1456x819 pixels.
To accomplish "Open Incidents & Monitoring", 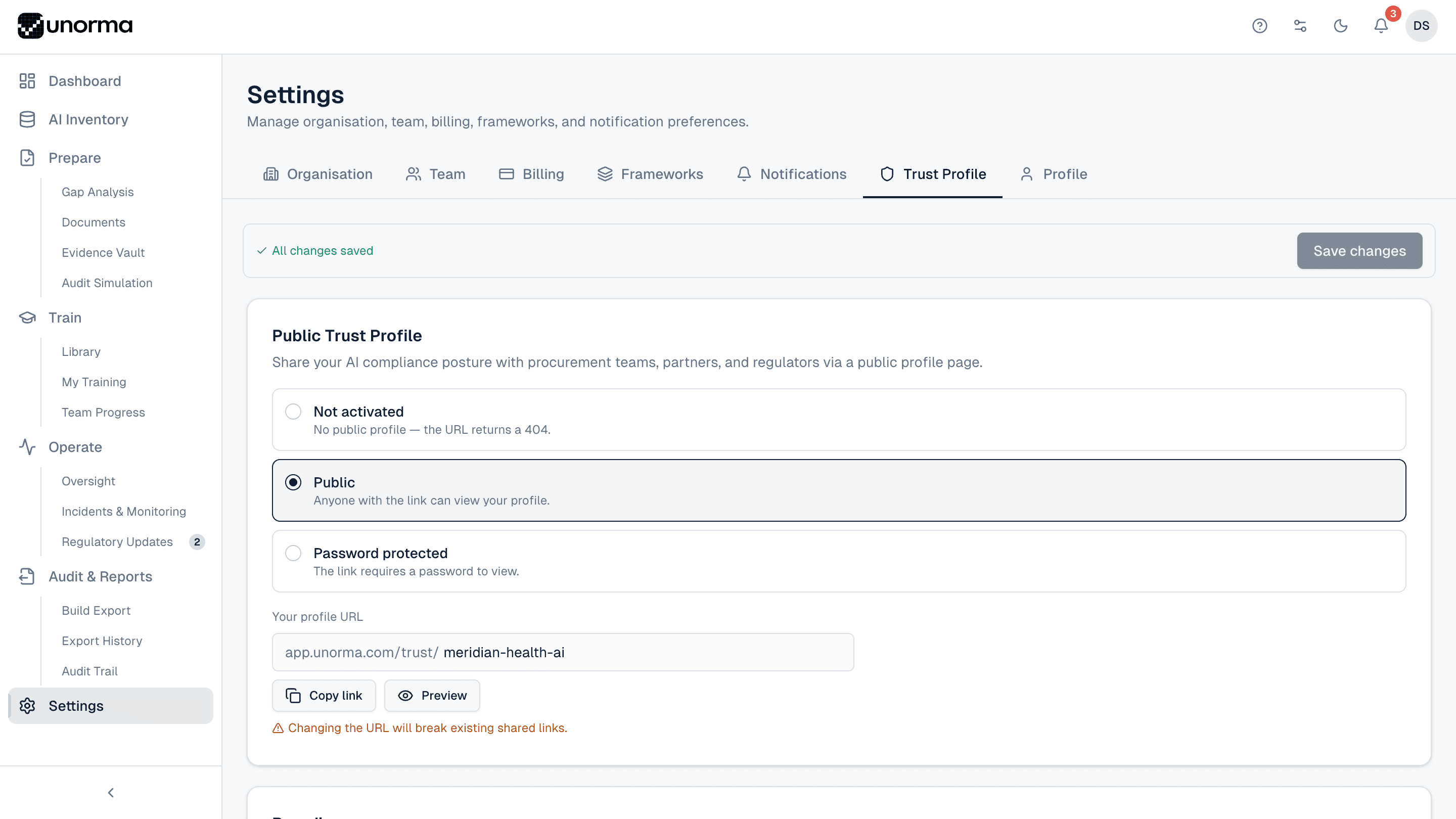I will pos(124,512).
